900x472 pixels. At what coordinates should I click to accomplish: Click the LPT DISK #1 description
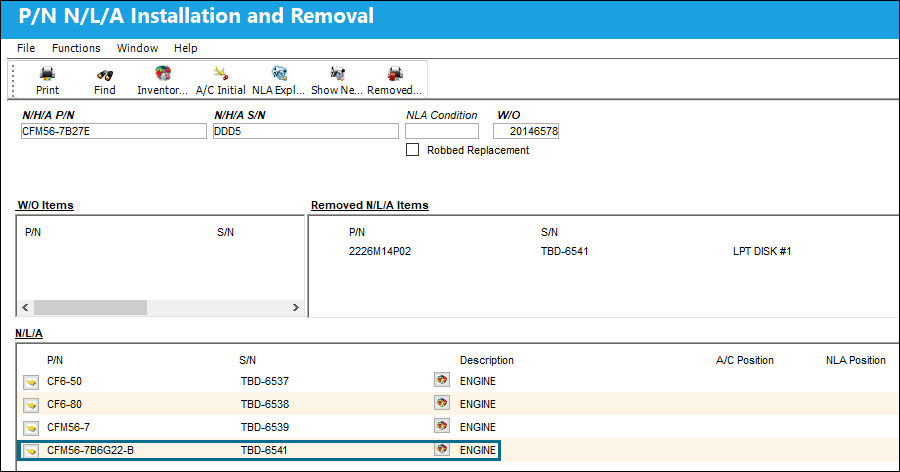(x=762, y=251)
